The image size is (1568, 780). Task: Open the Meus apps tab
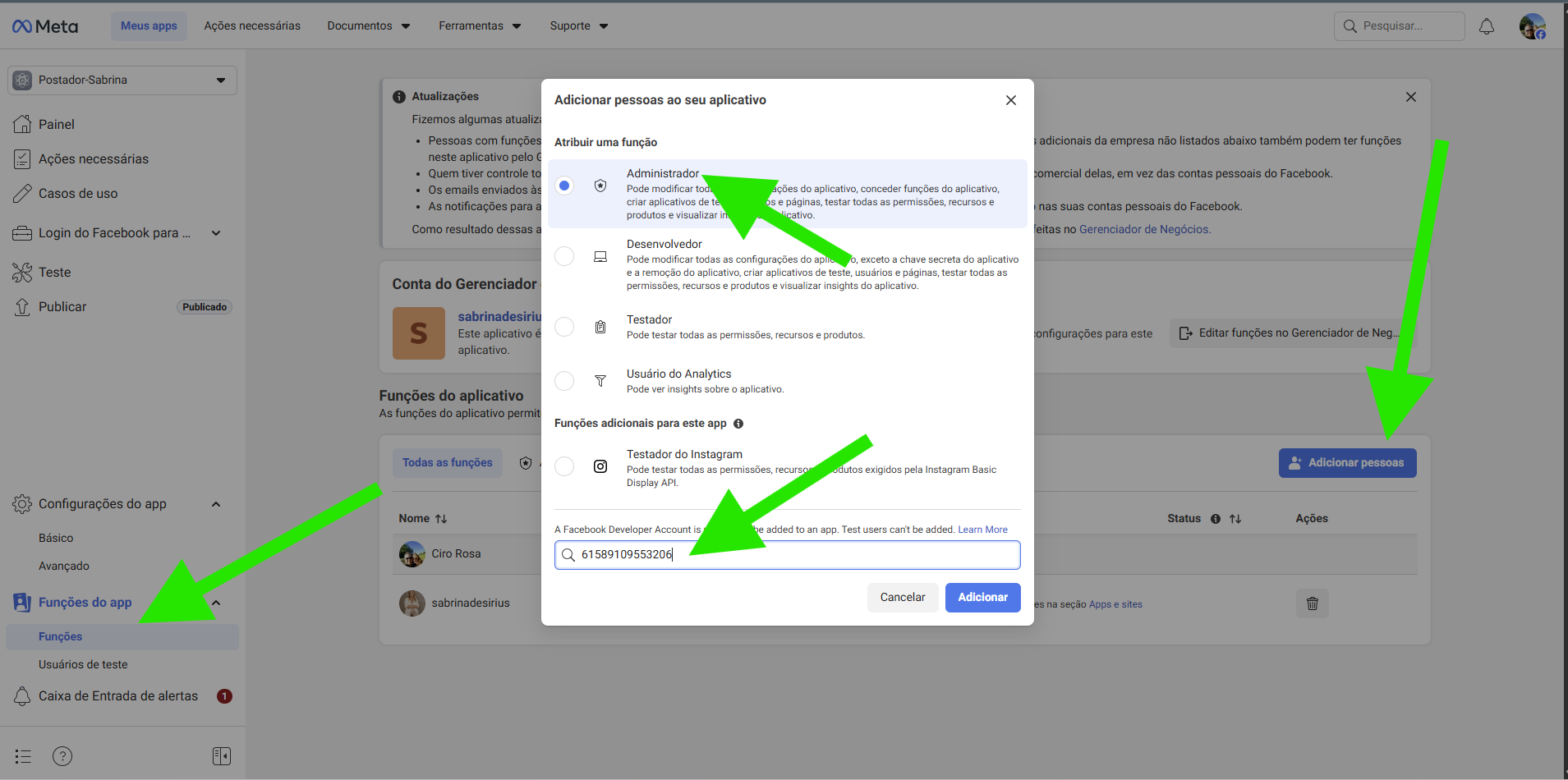pyautogui.click(x=149, y=26)
